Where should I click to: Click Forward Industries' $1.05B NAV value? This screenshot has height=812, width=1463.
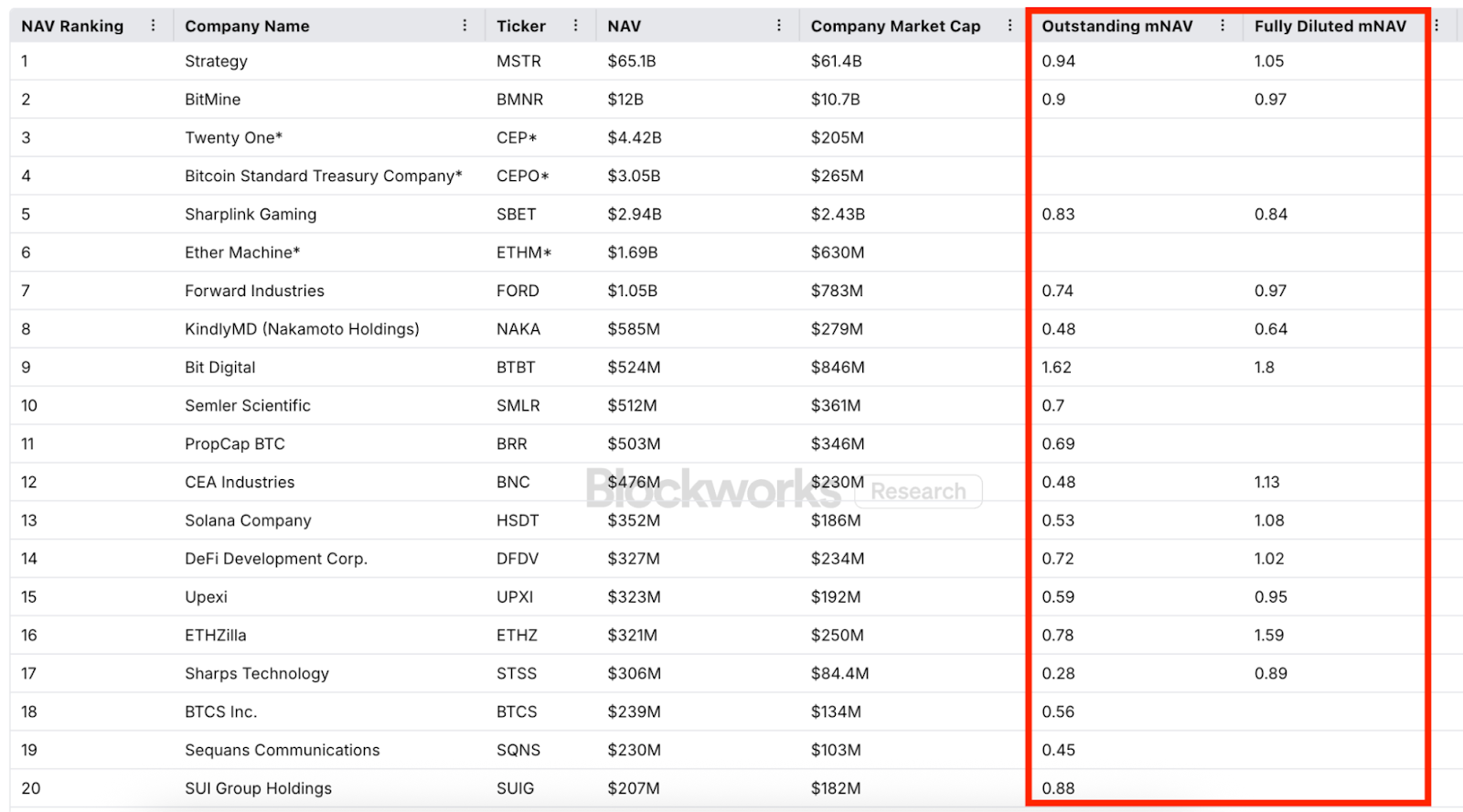633,291
